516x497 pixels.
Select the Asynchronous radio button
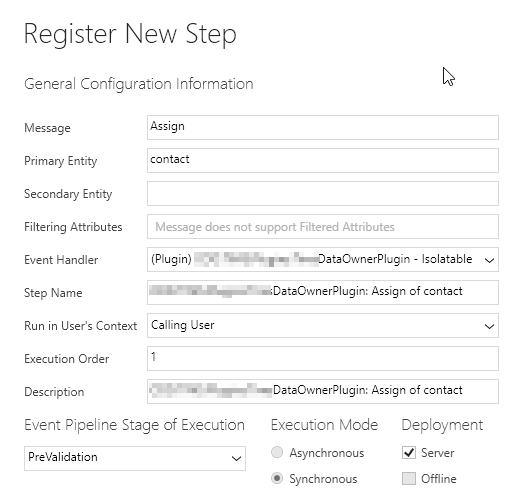pos(277,452)
